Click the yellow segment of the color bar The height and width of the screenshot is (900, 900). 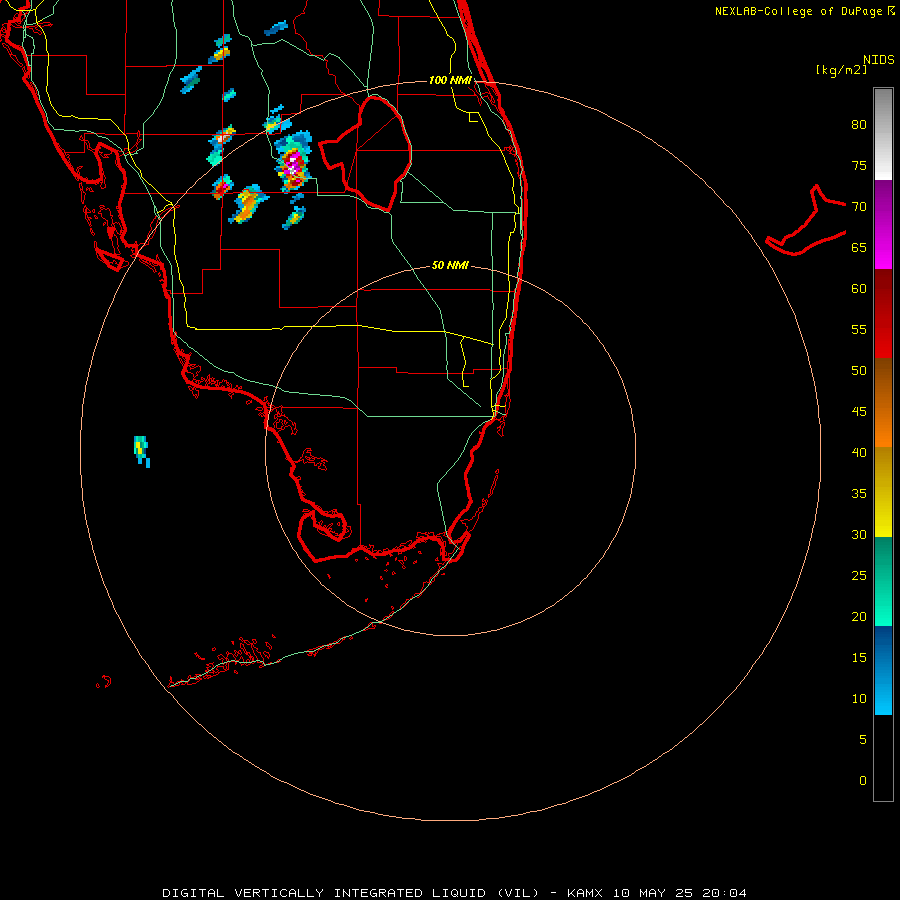(x=883, y=492)
